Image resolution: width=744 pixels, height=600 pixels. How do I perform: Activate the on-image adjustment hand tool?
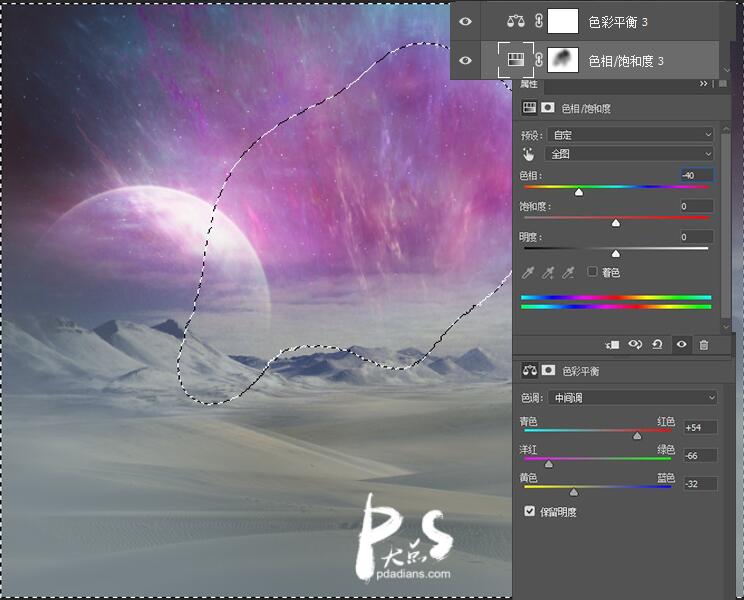point(528,154)
